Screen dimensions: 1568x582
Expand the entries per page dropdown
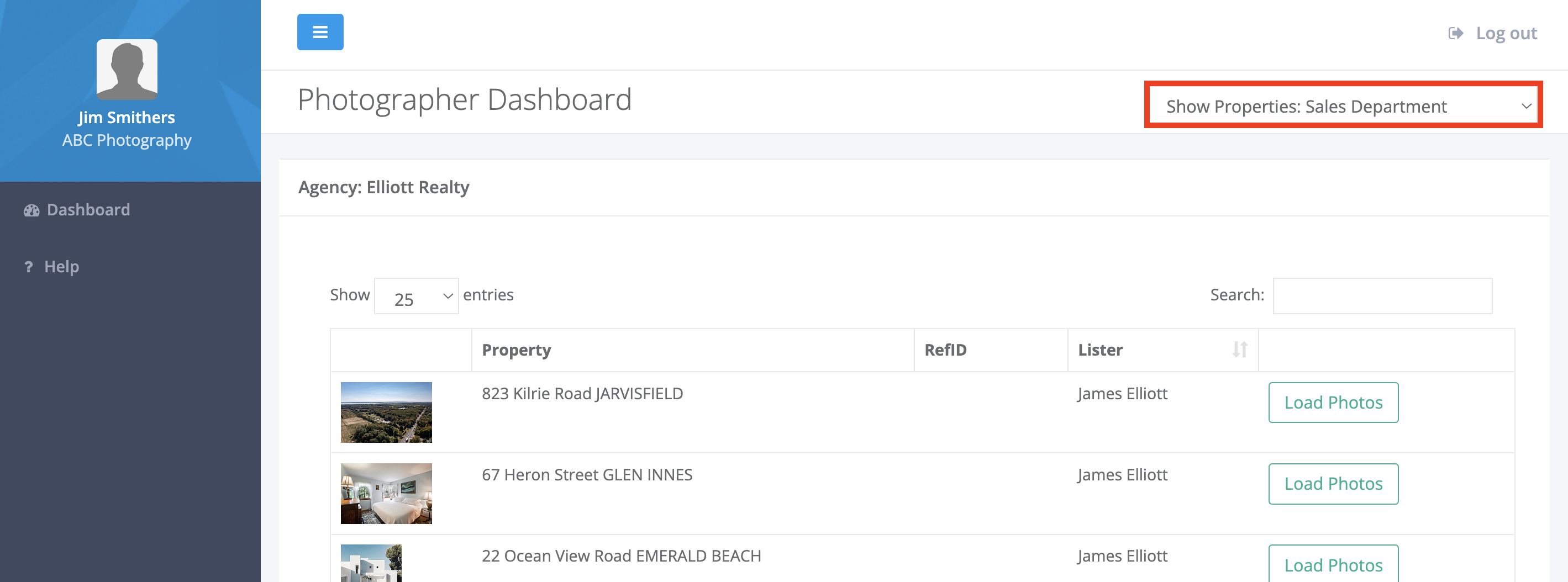click(417, 296)
